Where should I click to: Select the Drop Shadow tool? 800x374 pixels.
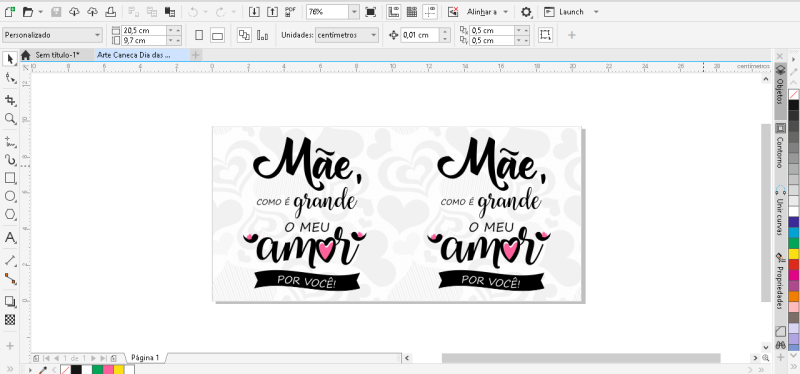click(10, 301)
